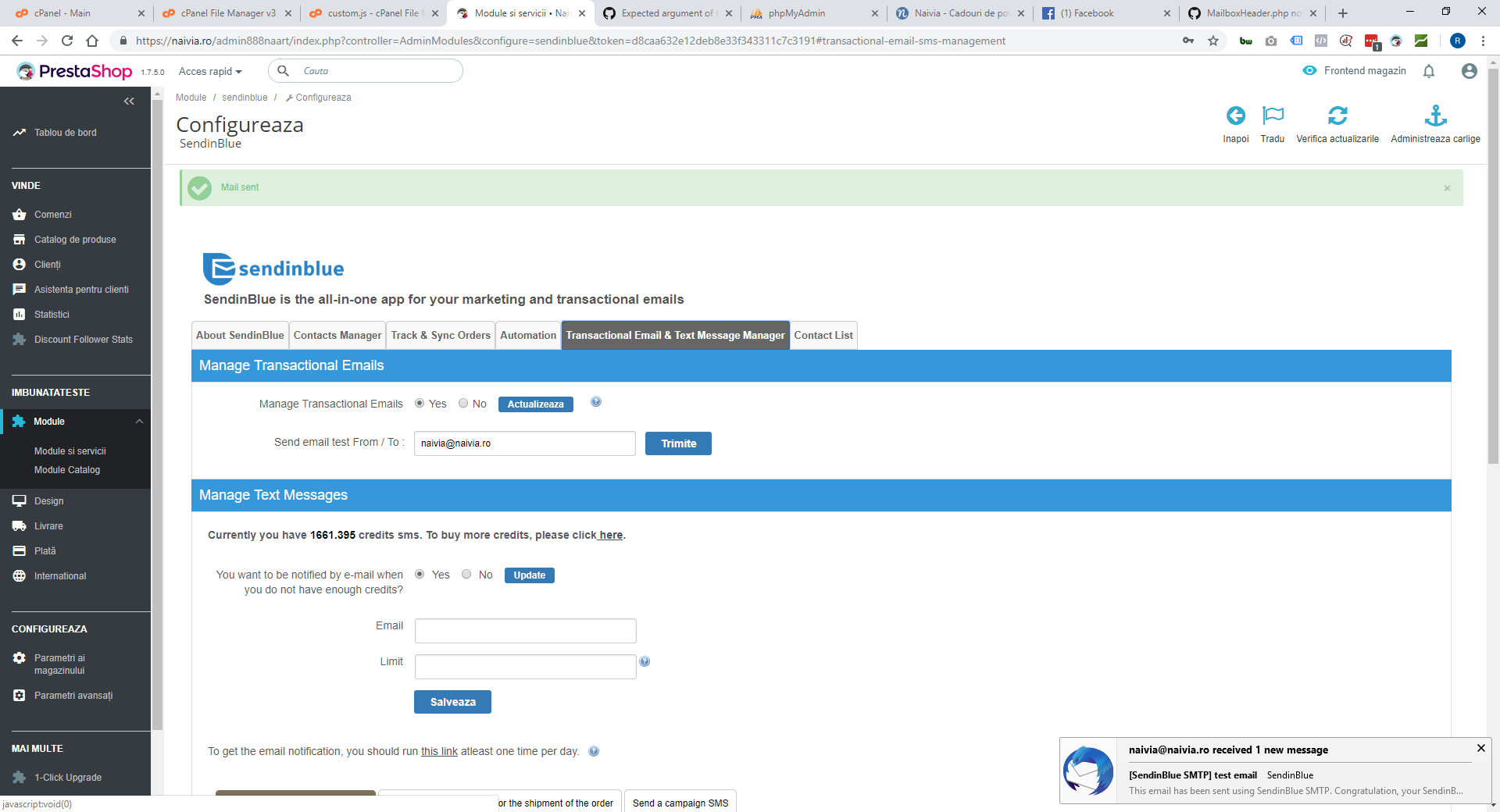This screenshot has height=812, width=1500.
Task: Click the search magnifier icon
Action: [x=284, y=71]
